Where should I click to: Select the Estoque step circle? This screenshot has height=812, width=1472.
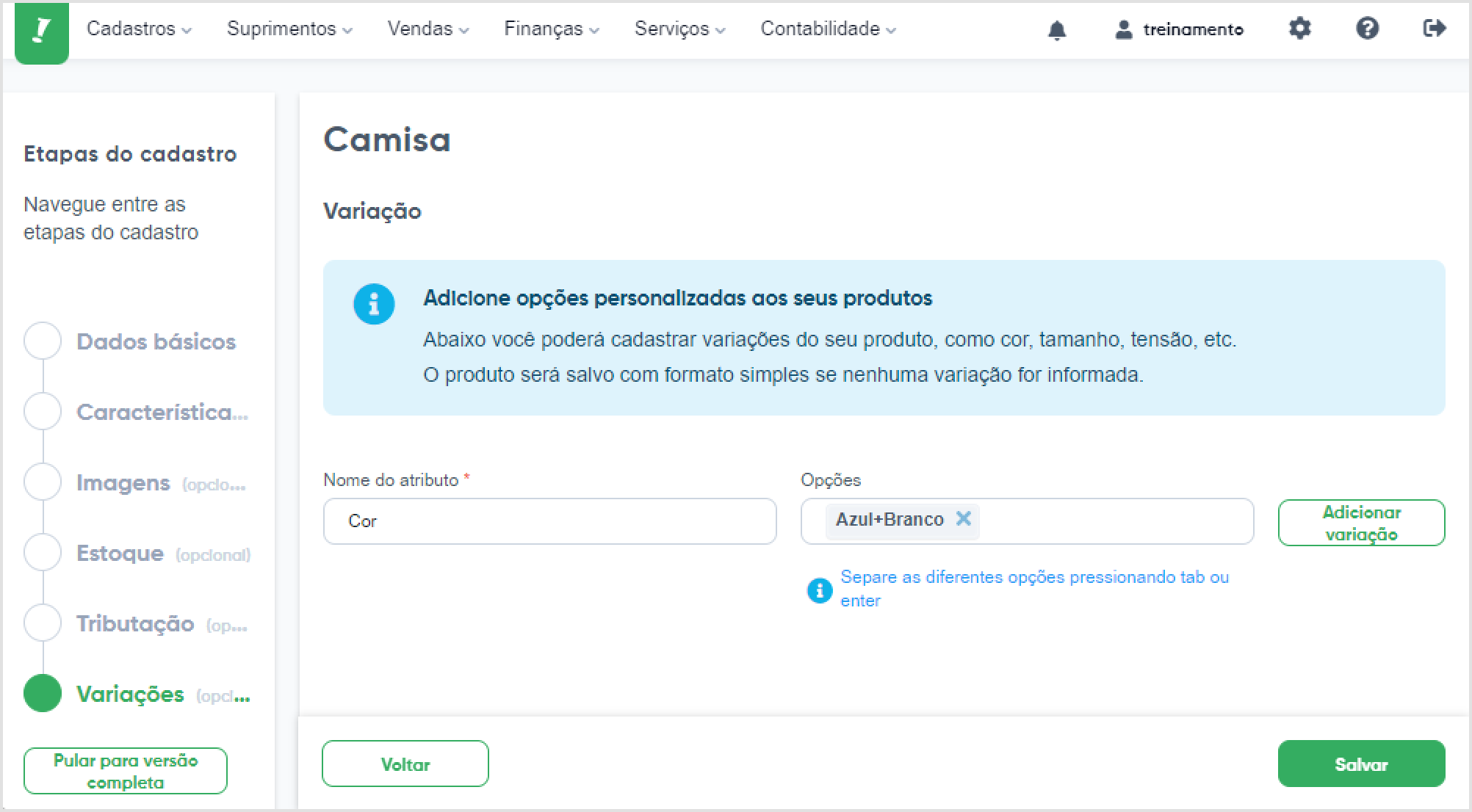(43, 553)
